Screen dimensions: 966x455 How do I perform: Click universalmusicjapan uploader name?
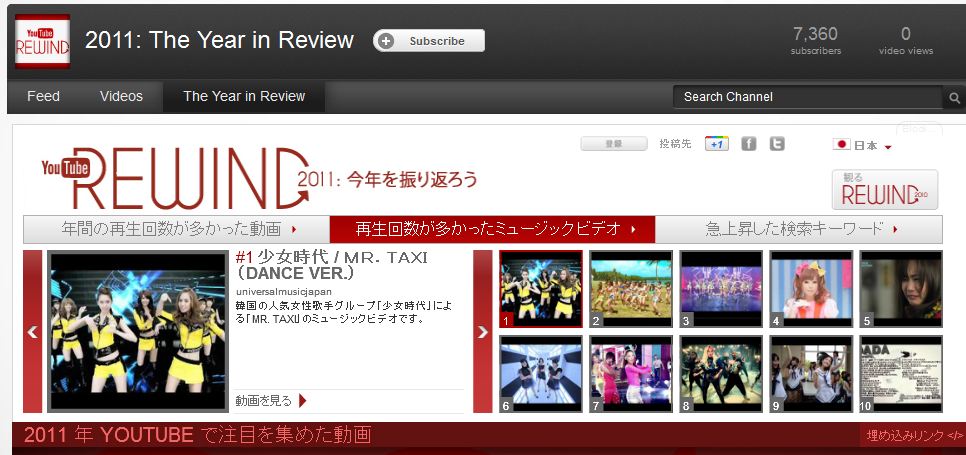pos(283,291)
